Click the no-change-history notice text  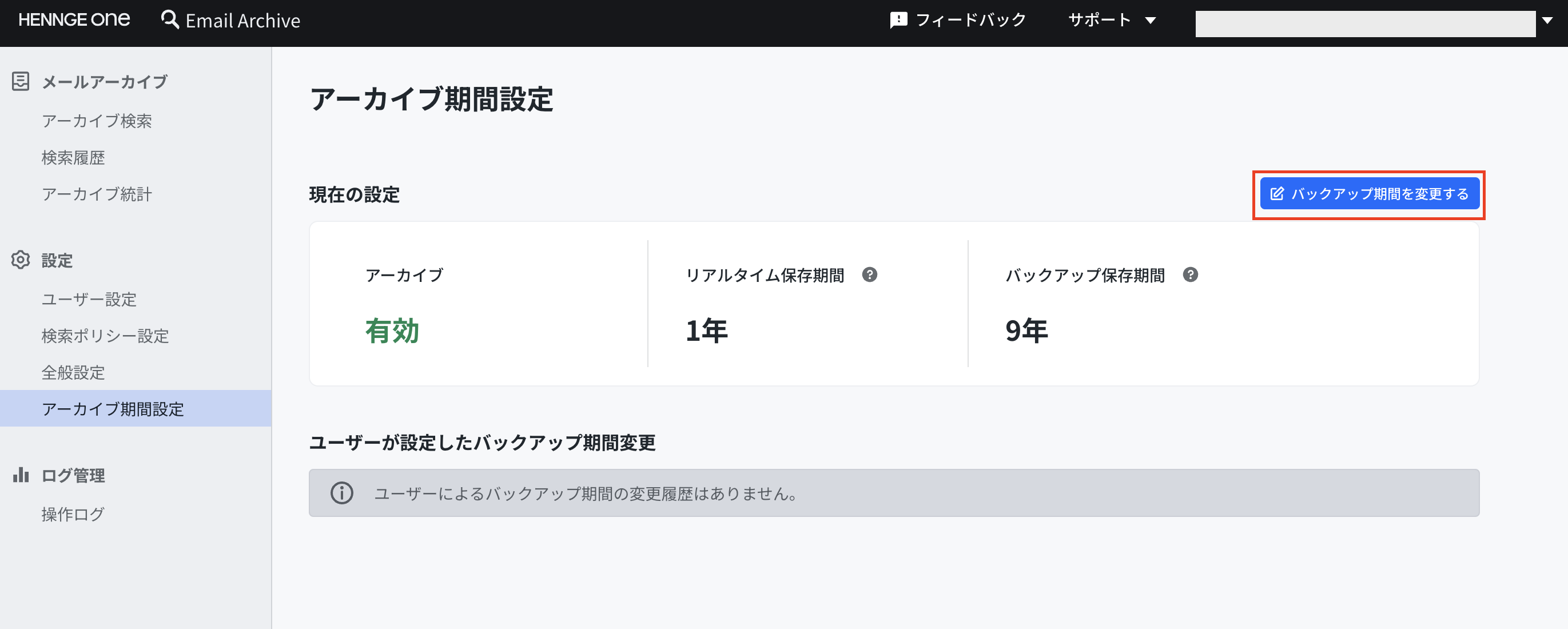pyautogui.click(x=586, y=493)
